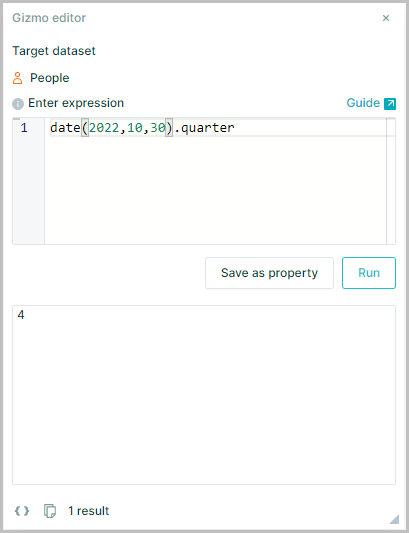The height and width of the screenshot is (533, 409).
Task: Place cursor after .quarter in the expression
Action: coord(235,128)
